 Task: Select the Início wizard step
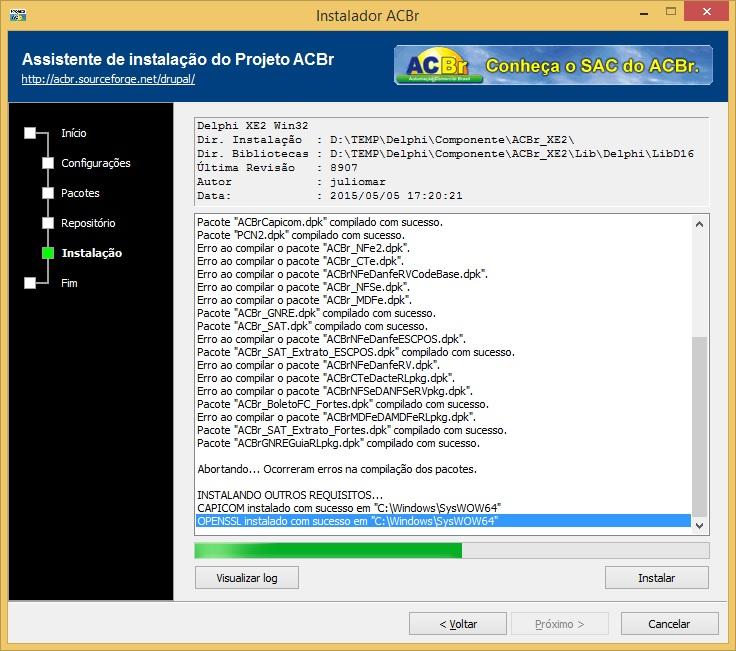74,133
